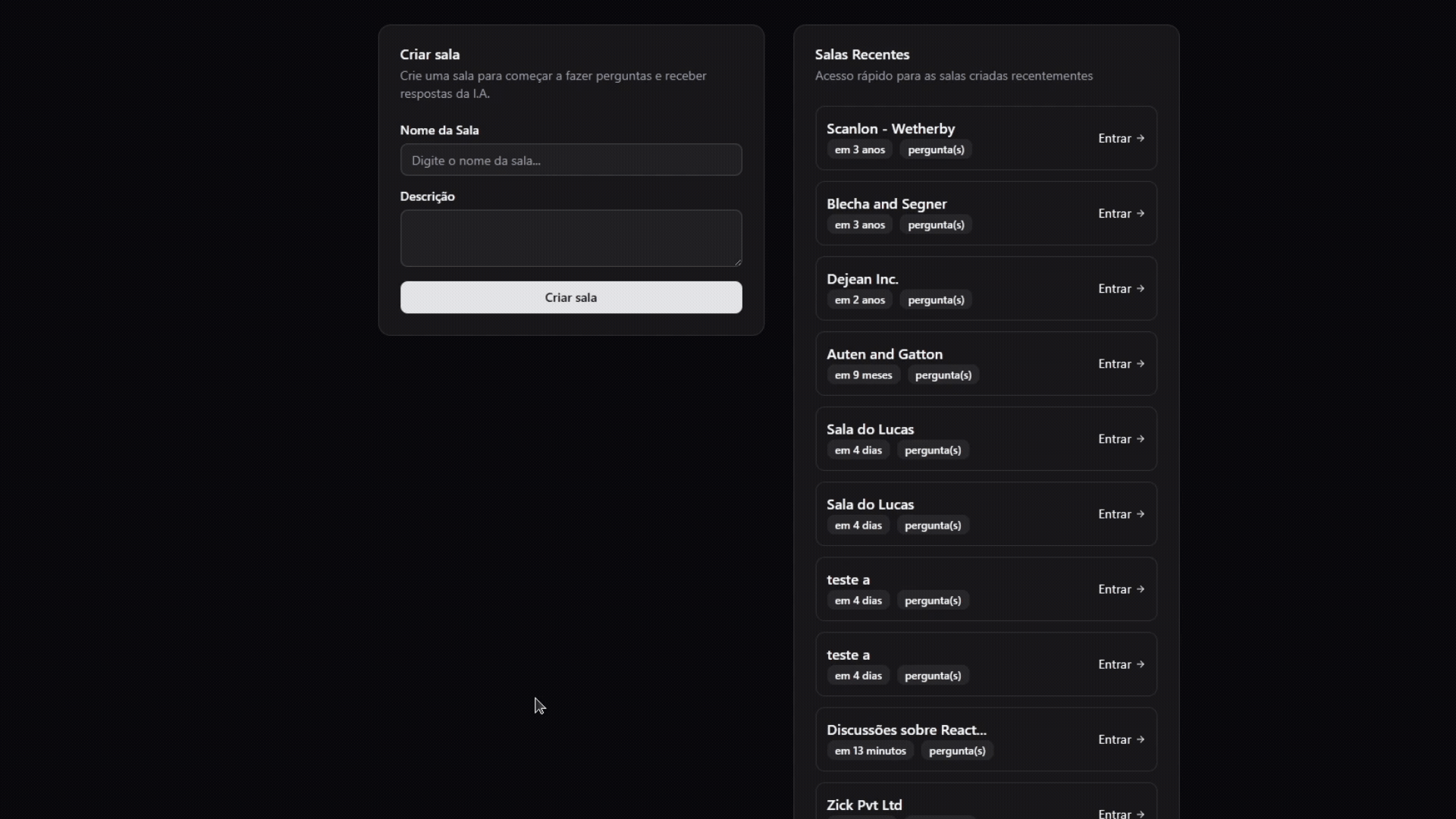Click the em 13 minutos badge
Screen dimensions: 1456x819
pyautogui.click(x=870, y=751)
